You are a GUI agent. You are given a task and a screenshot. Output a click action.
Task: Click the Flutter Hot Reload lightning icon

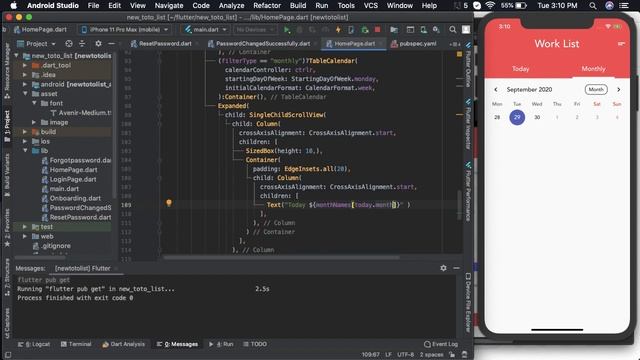338,30
